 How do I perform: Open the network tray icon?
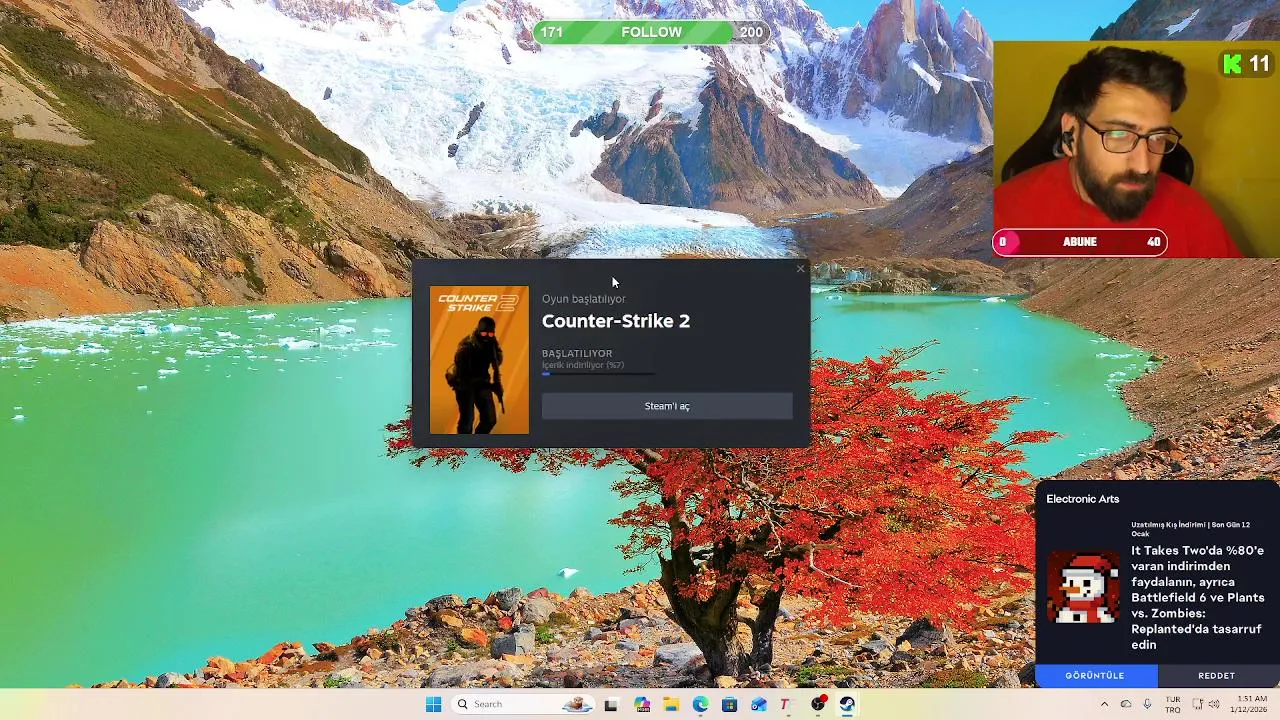pyautogui.click(x=1196, y=704)
